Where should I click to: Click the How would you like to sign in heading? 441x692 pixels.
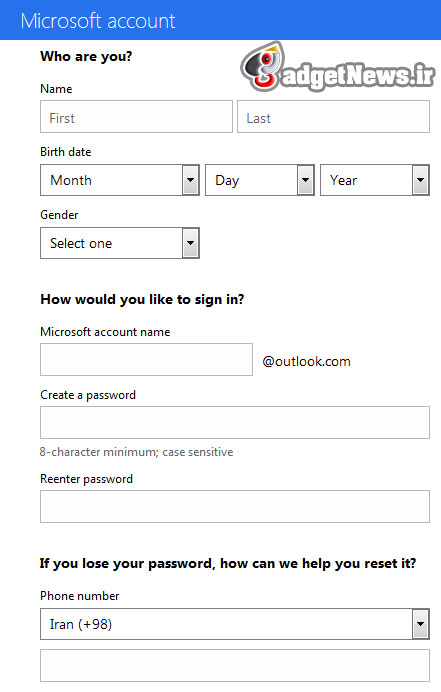[x=142, y=300]
